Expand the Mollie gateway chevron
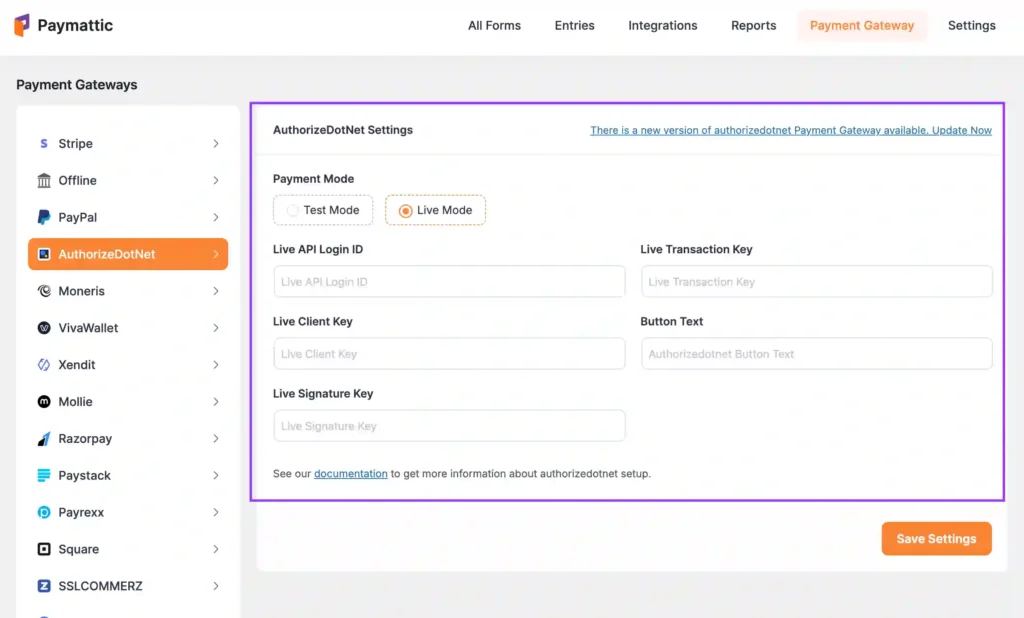The width and height of the screenshot is (1024, 618). tap(216, 402)
